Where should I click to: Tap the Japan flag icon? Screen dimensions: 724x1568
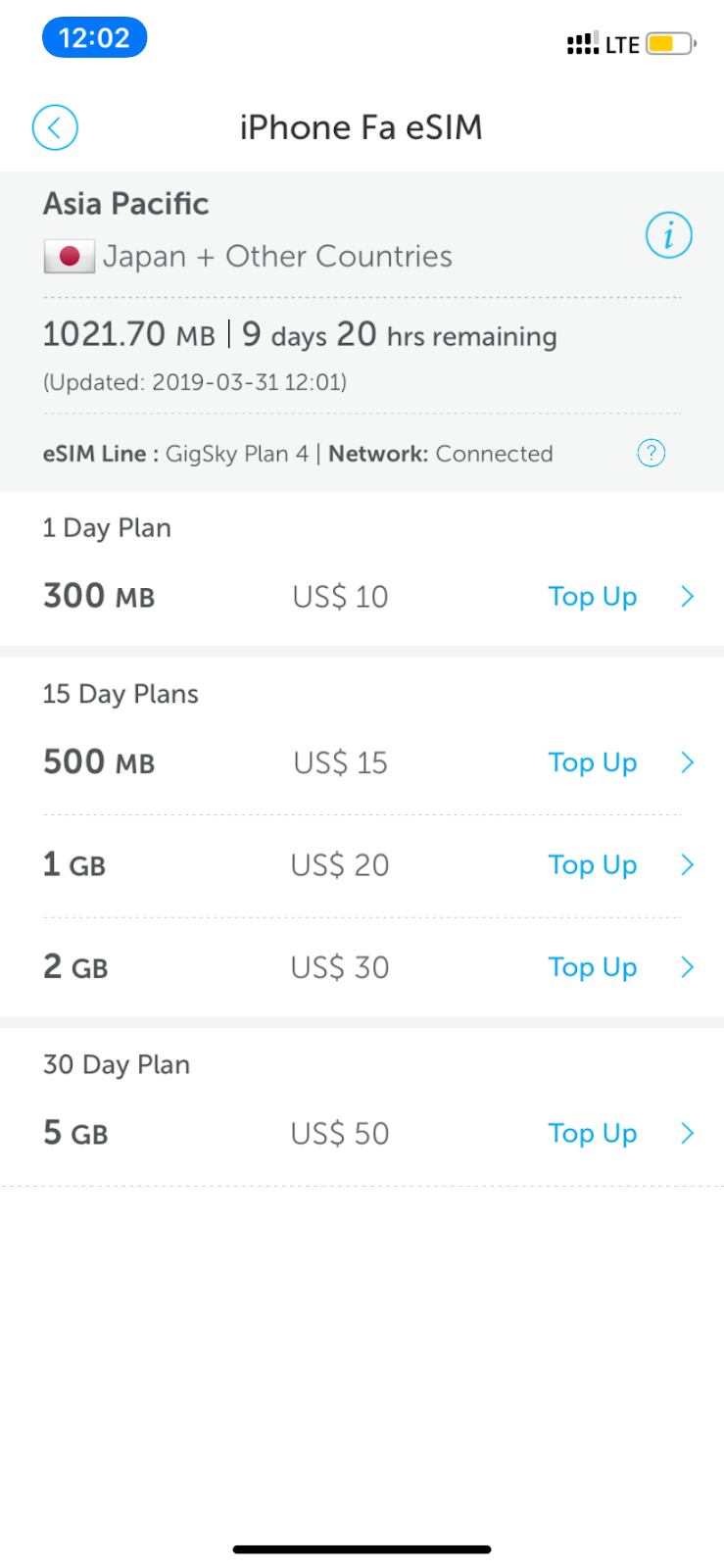click(69, 257)
